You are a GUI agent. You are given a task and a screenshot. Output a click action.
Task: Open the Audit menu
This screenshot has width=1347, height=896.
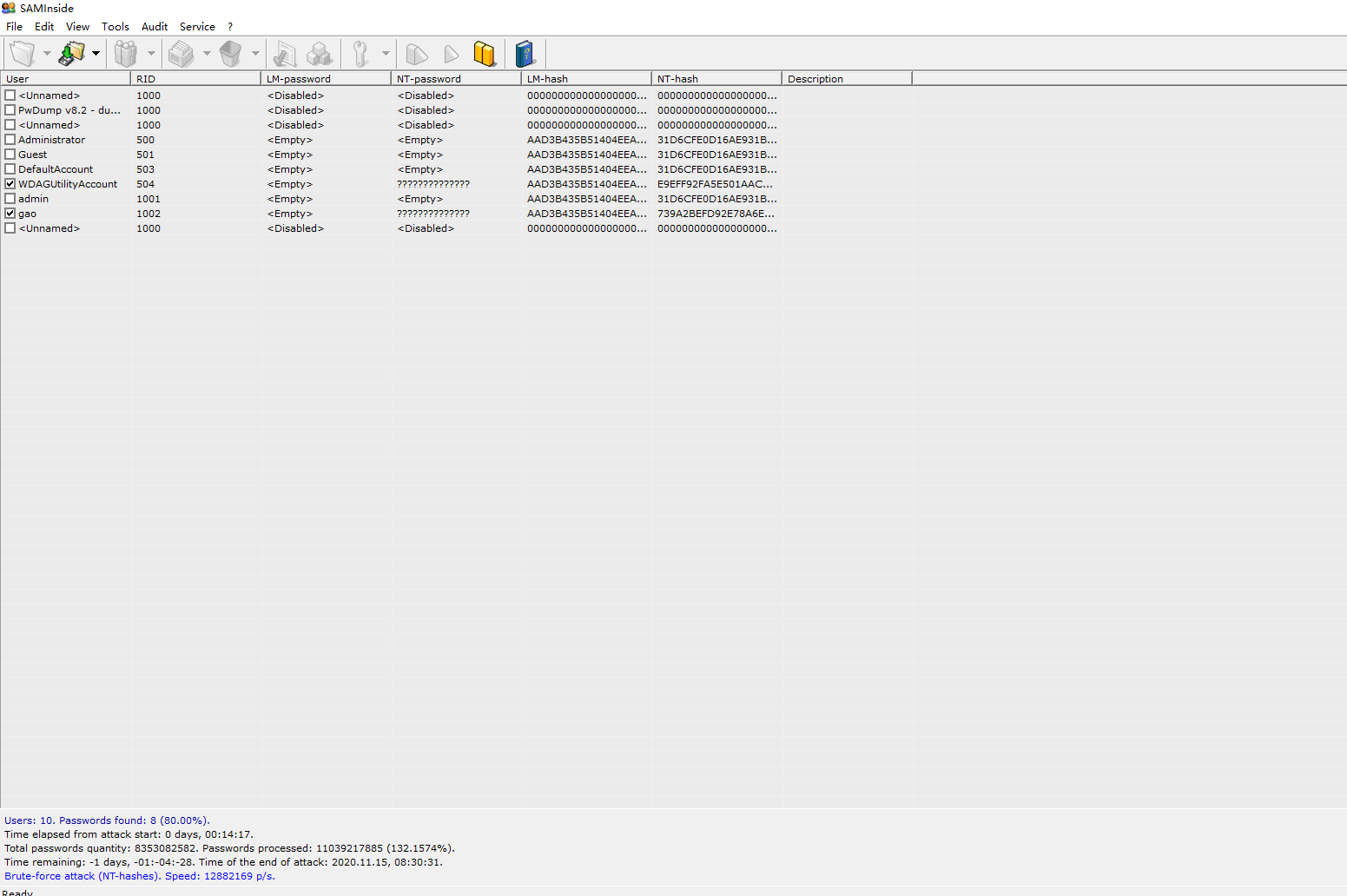coord(155,27)
